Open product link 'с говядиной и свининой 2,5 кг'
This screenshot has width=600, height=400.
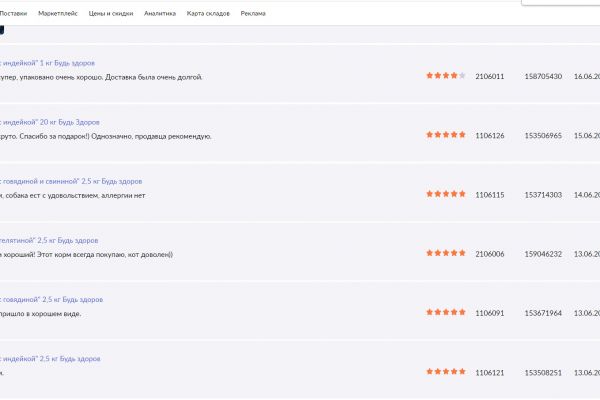coord(71,181)
